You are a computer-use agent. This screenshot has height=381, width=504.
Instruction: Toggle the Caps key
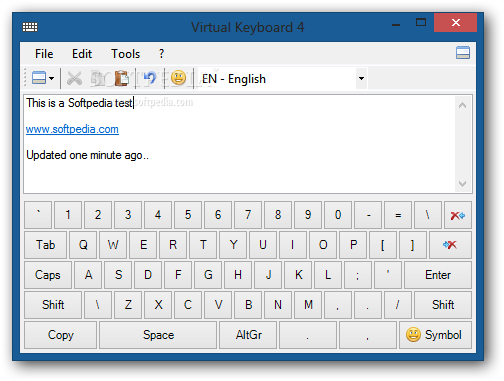pos(48,275)
